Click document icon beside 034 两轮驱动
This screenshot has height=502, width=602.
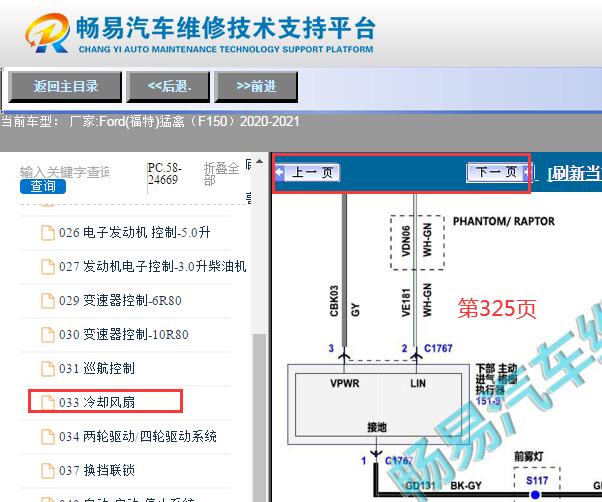point(48,437)
